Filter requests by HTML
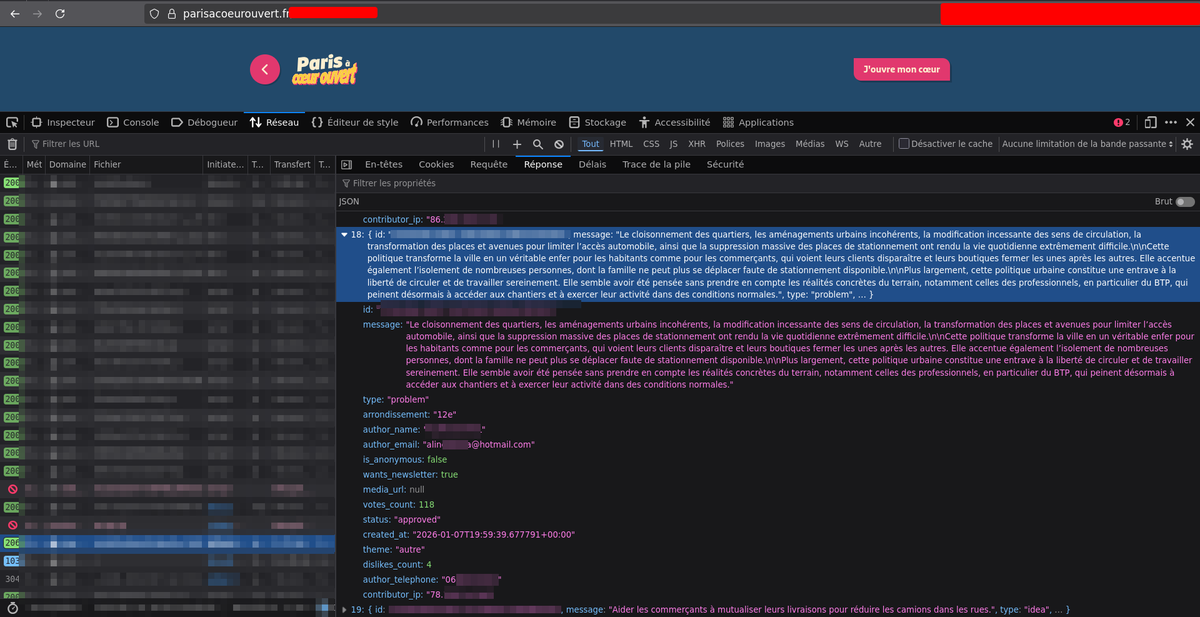This screenshot has height=617, width=1200. click(621, 144)
